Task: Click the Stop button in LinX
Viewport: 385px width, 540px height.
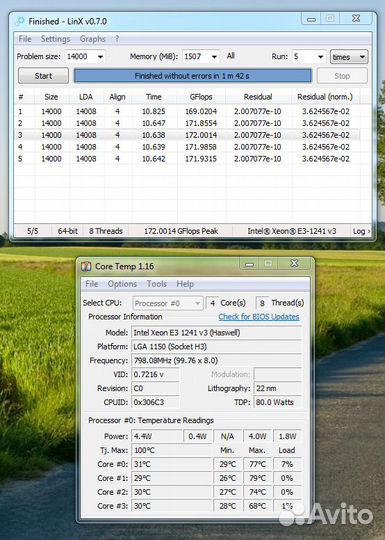Action: [342, 76]
